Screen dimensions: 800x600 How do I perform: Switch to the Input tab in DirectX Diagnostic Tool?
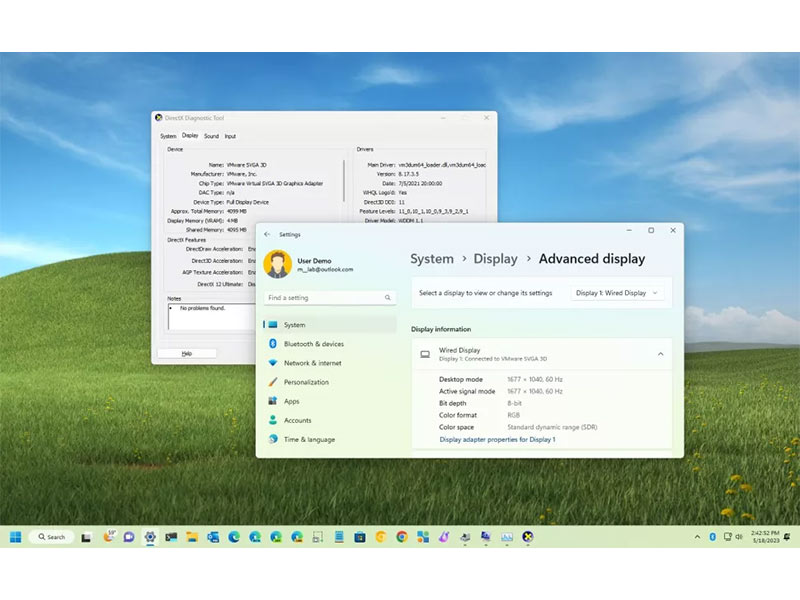[230, 136]
